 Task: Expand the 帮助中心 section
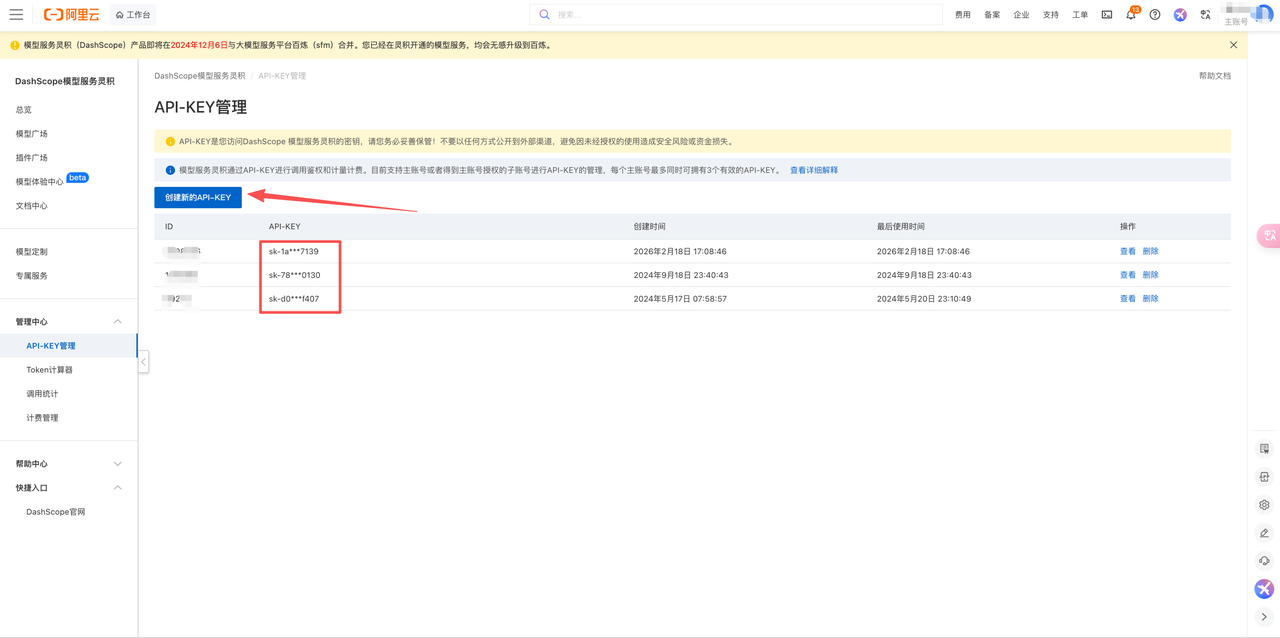pyautogui.click(x=117, y=464)
